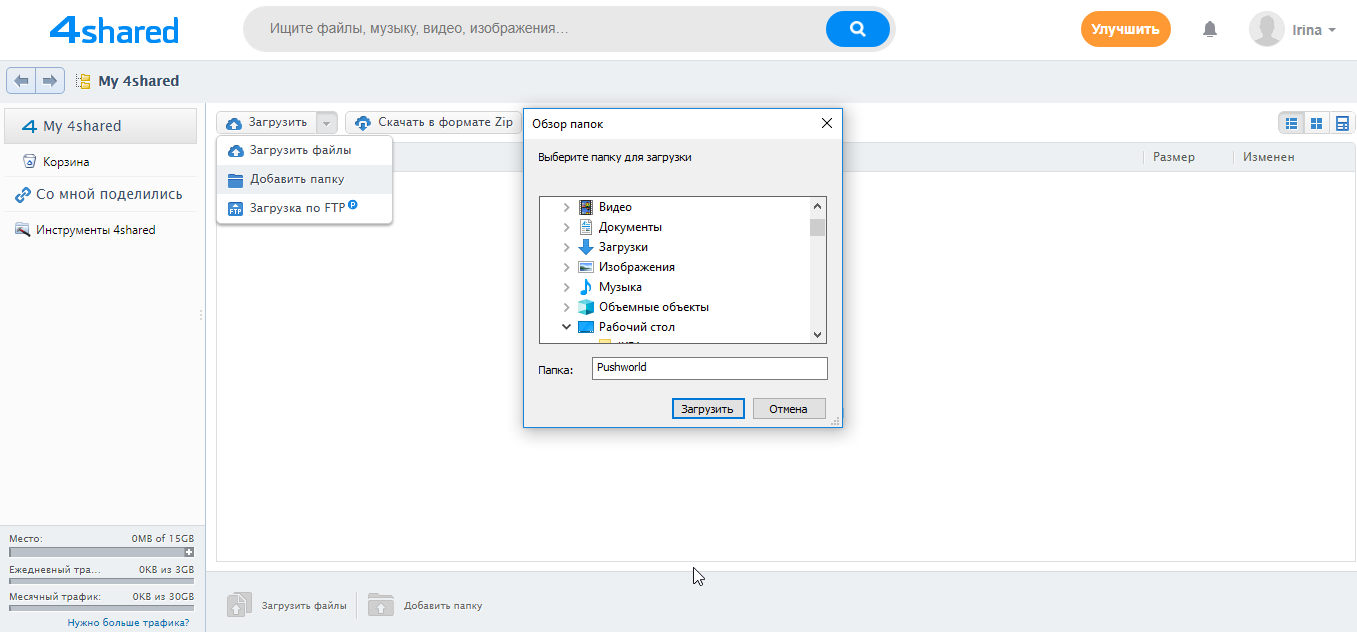This screenshot has width=1357, height=632.
Task: Open the Irina account dropdown arrow
Action: [x=1332, y=30]
